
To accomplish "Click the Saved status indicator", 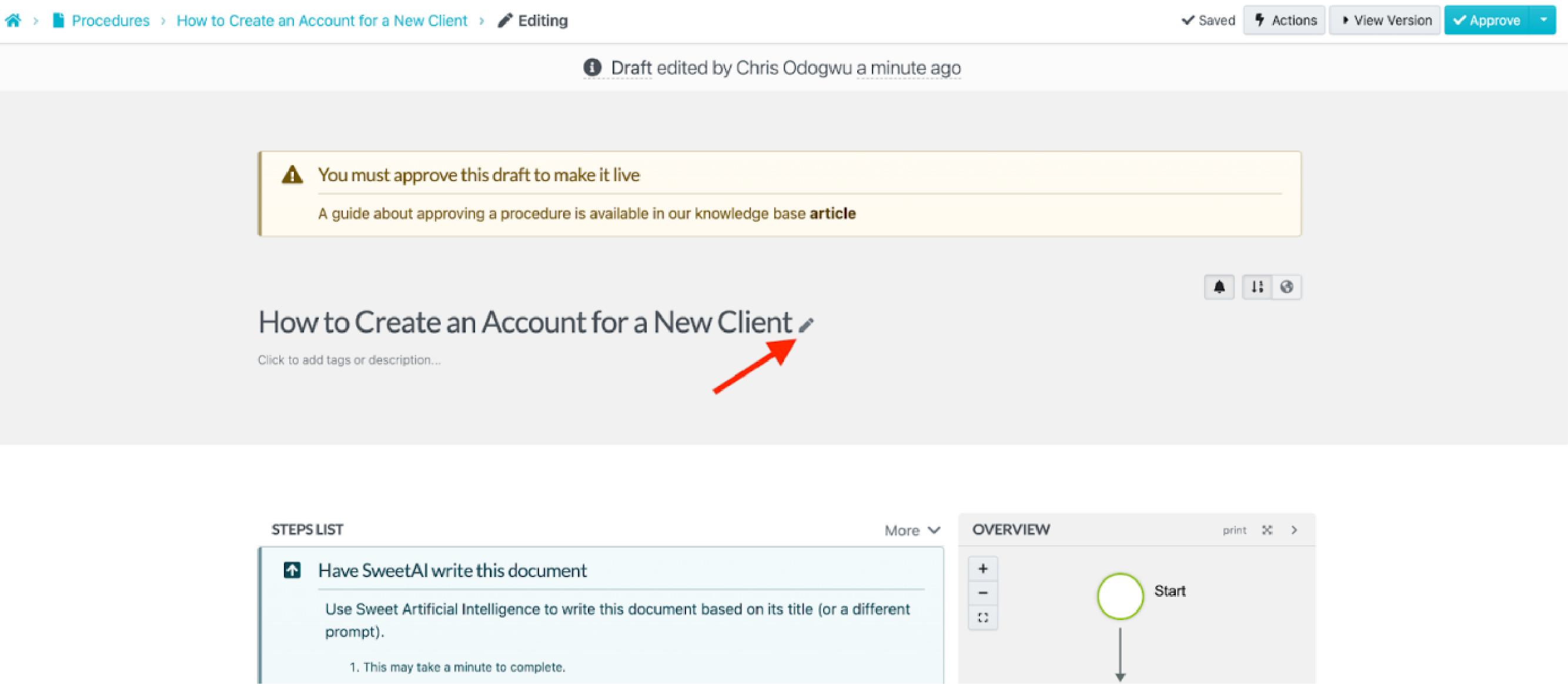I will point(1208,21).
